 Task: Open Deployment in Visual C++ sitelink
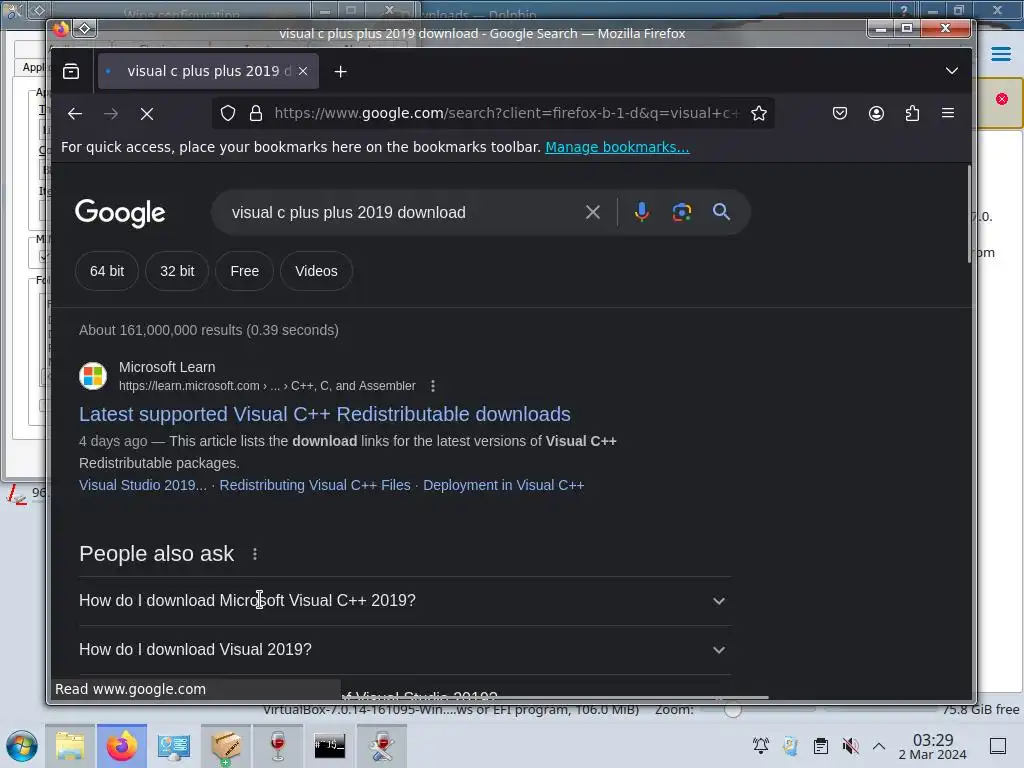click(x=504, y=485)
